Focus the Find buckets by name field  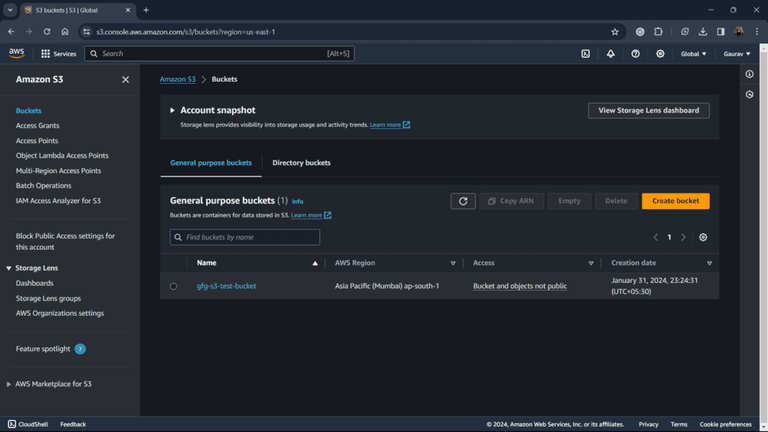pyautogui.click(x=245, y=237)
